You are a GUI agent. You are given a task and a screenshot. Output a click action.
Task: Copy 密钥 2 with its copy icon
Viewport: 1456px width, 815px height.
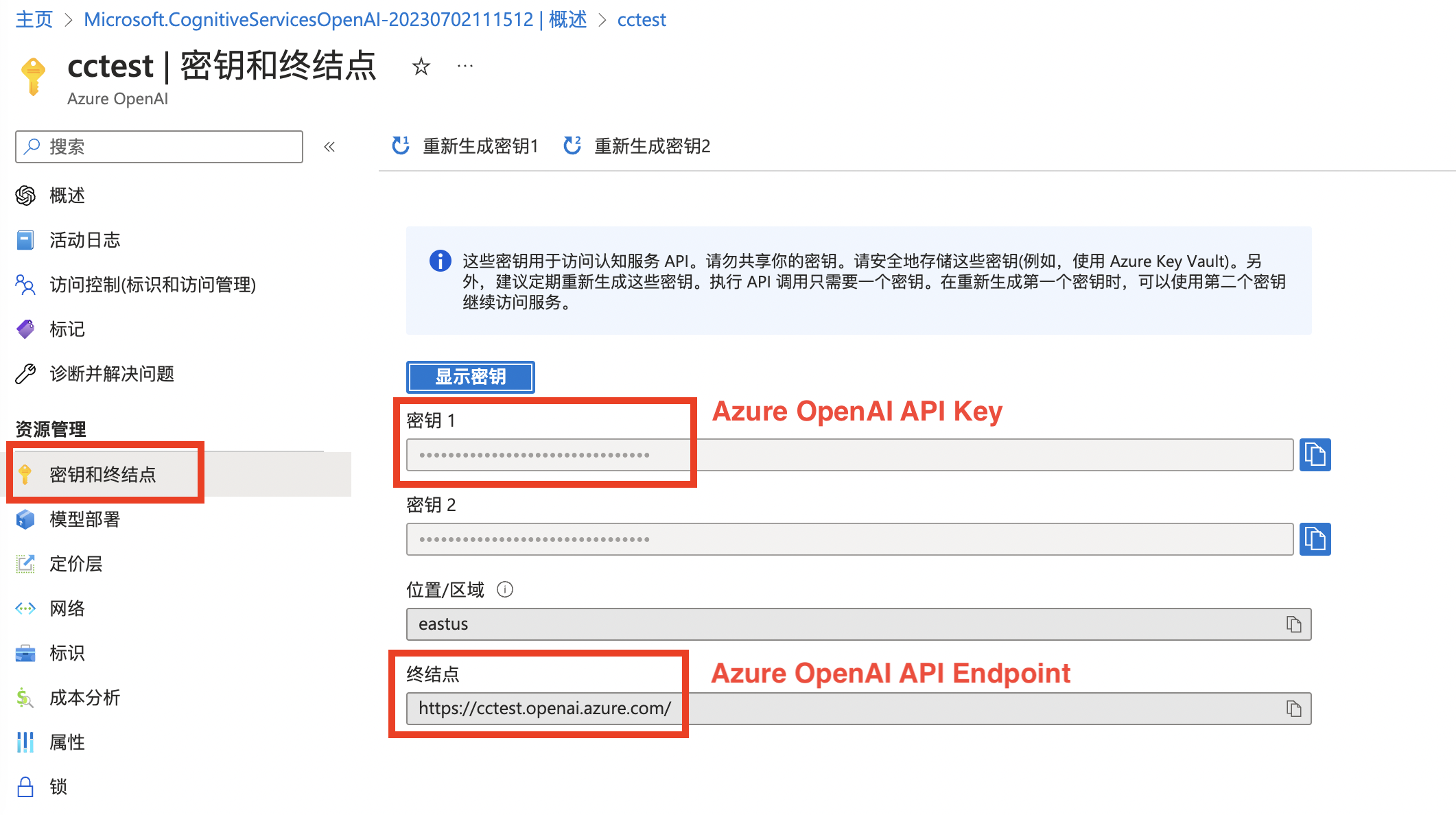tap(1315, 539)
